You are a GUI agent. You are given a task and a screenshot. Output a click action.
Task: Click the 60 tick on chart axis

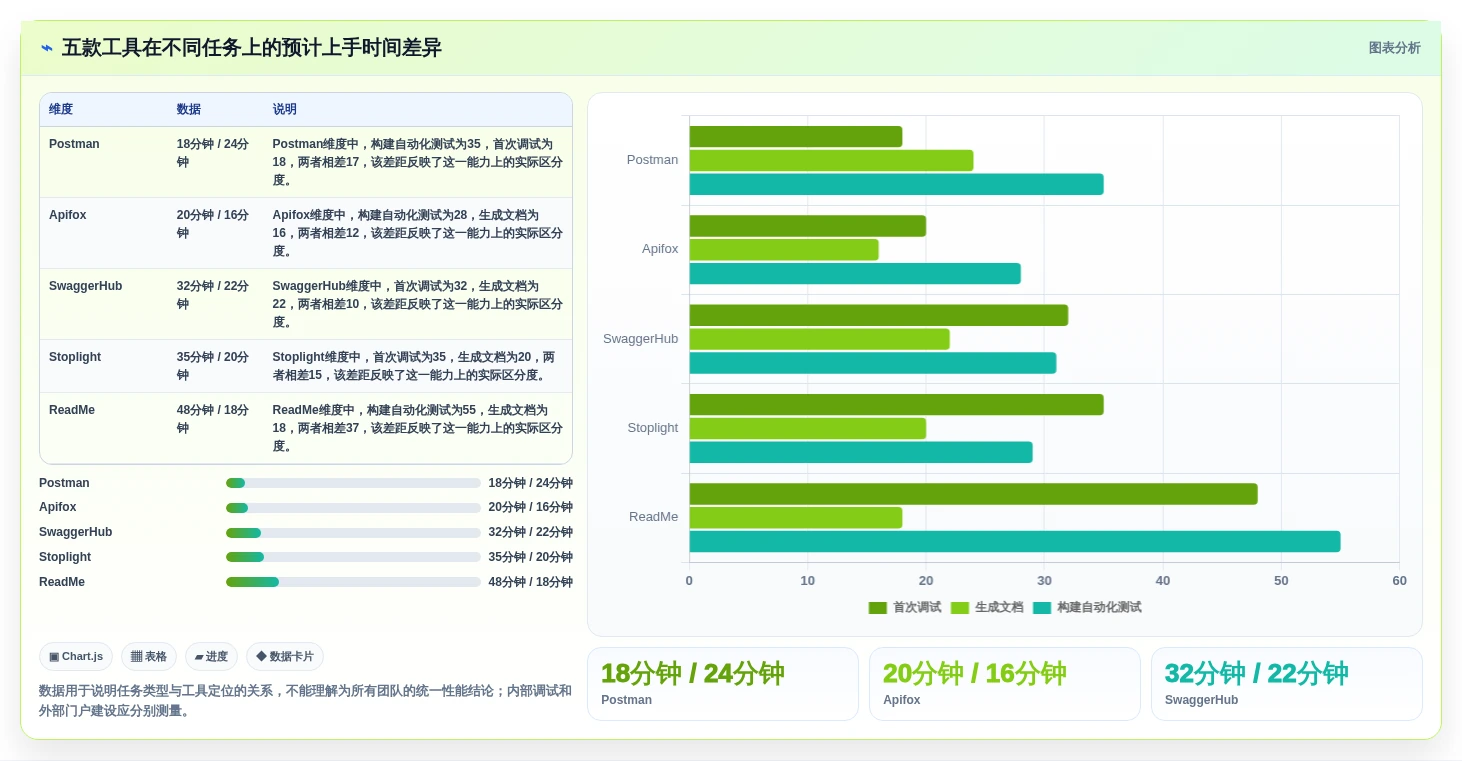pos(1399,581)
